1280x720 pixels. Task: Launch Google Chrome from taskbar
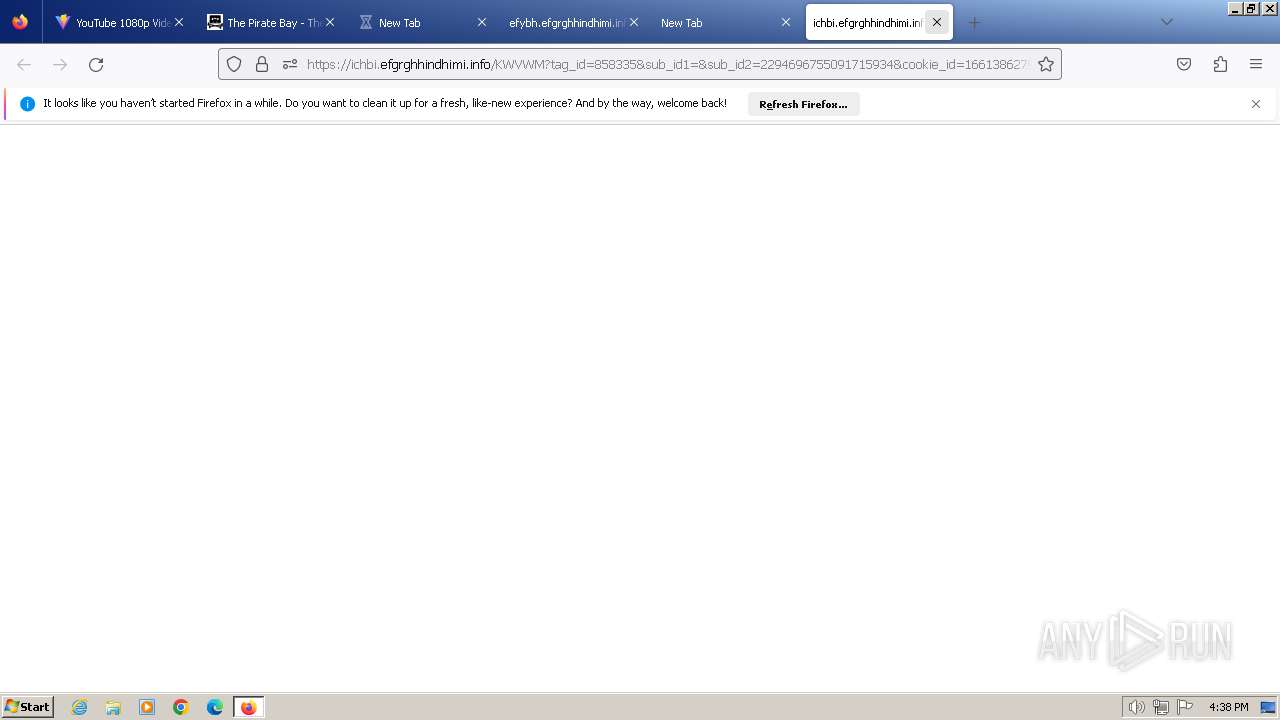pyautogui.click(x=181, y=707)
